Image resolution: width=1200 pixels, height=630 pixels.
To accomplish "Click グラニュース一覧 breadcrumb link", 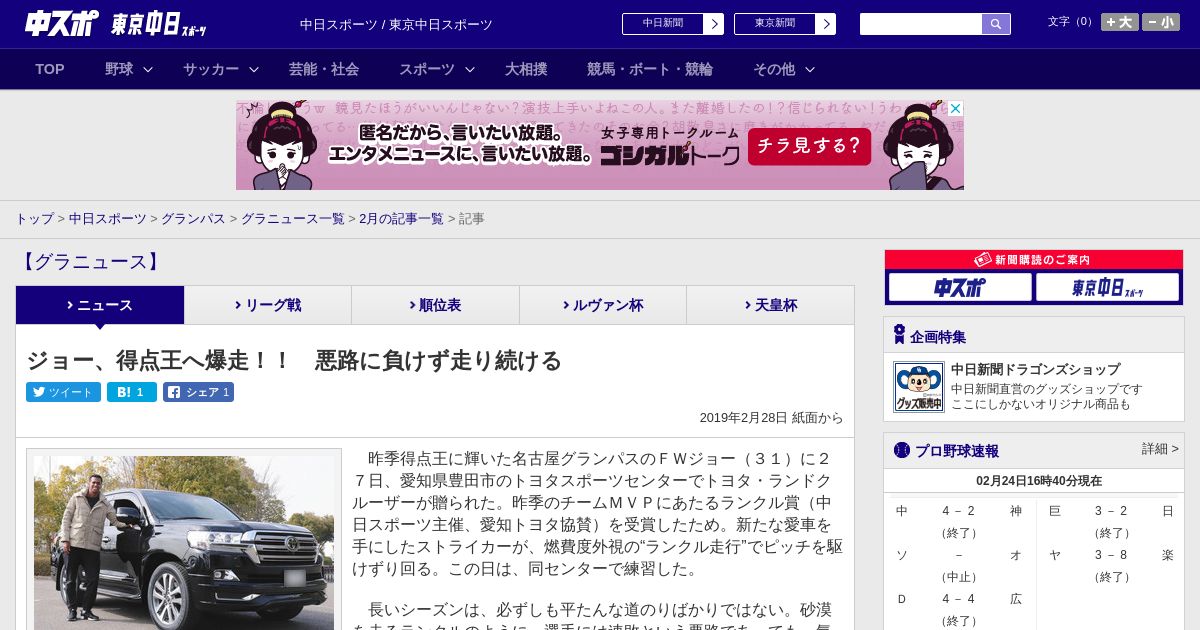I will point(293,218).
